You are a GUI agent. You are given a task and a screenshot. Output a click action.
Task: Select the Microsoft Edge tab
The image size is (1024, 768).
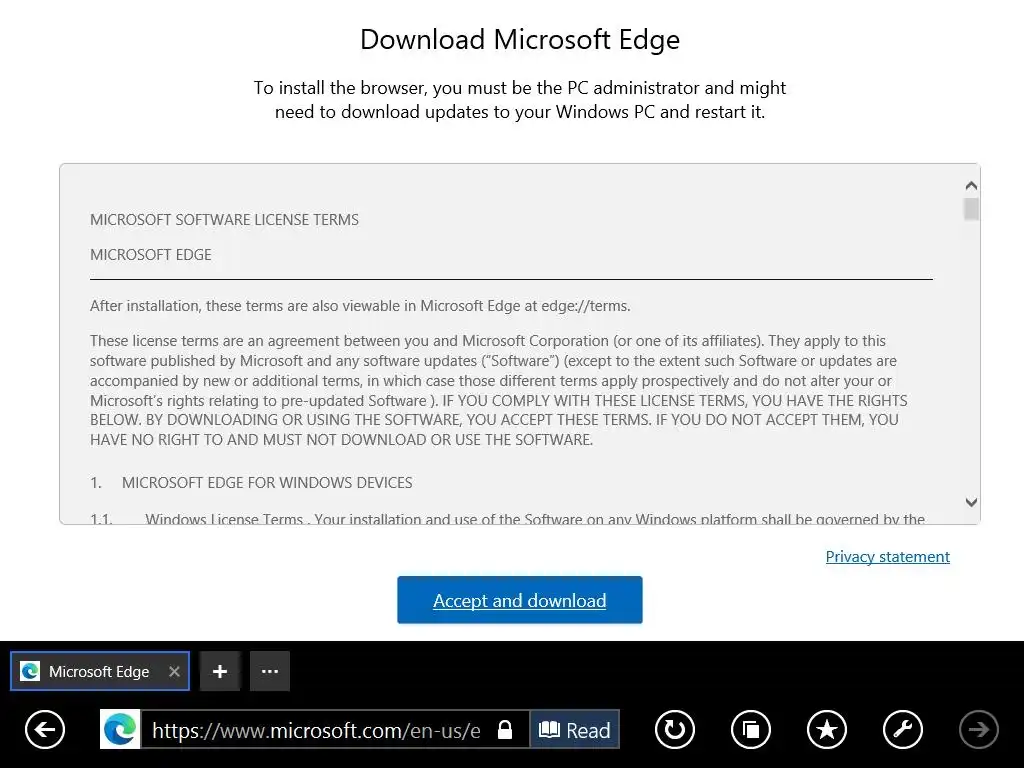pos(99,671)
